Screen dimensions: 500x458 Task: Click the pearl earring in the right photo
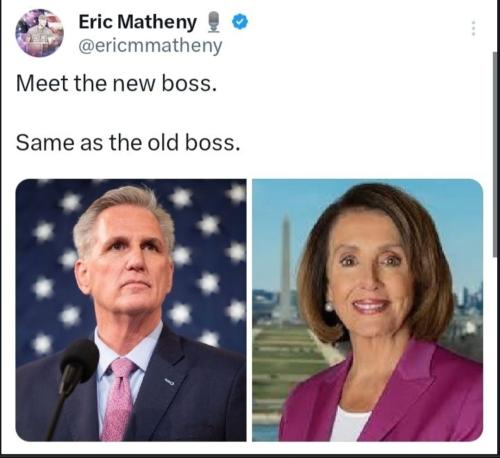coord(328,307)
